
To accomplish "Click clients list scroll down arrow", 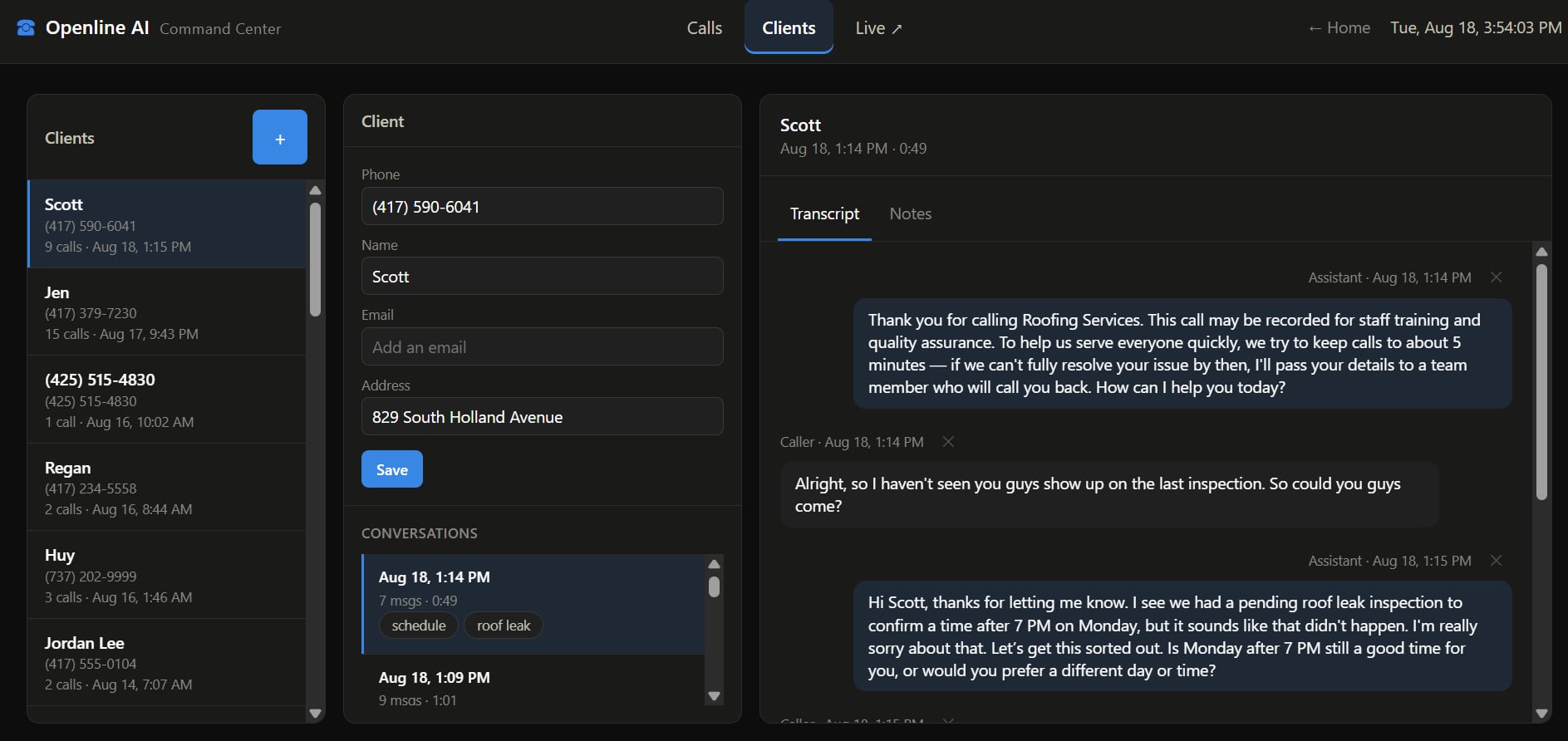I will [315, 713].
